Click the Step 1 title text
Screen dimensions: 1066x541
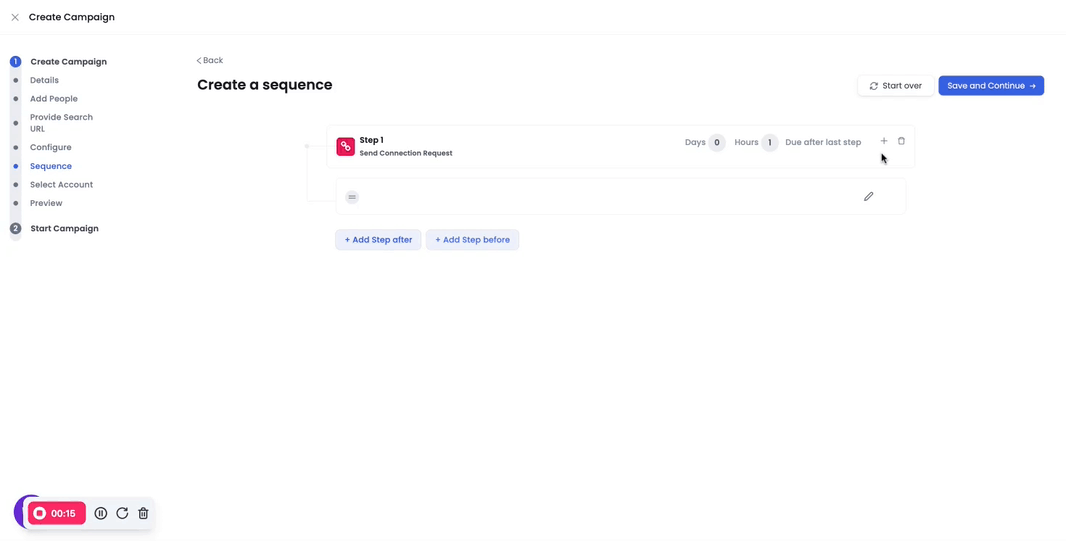[x=371, y=140]
